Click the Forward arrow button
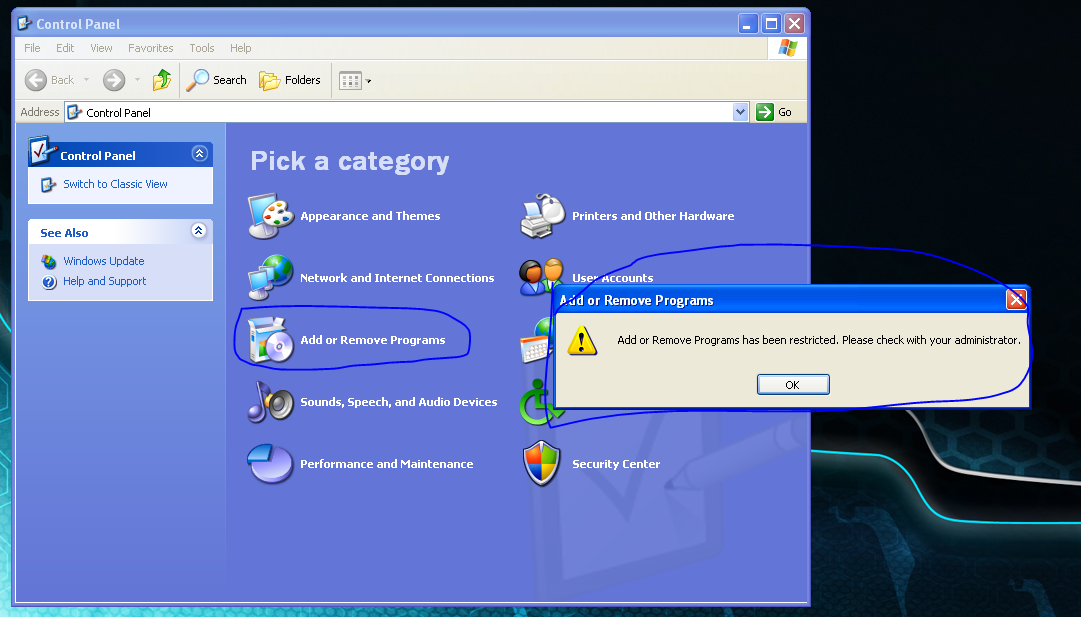The image size is (1081, 617). pos(114,80)
